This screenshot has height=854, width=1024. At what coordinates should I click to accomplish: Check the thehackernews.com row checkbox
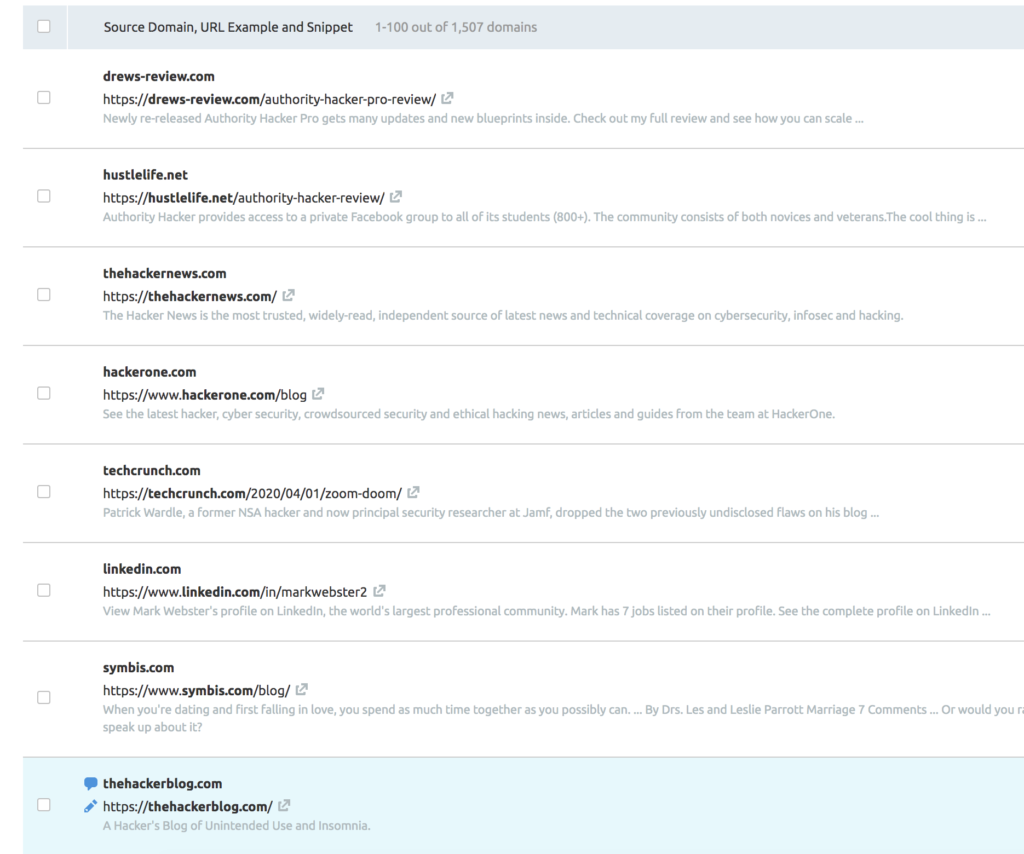[x=44, y=295]
